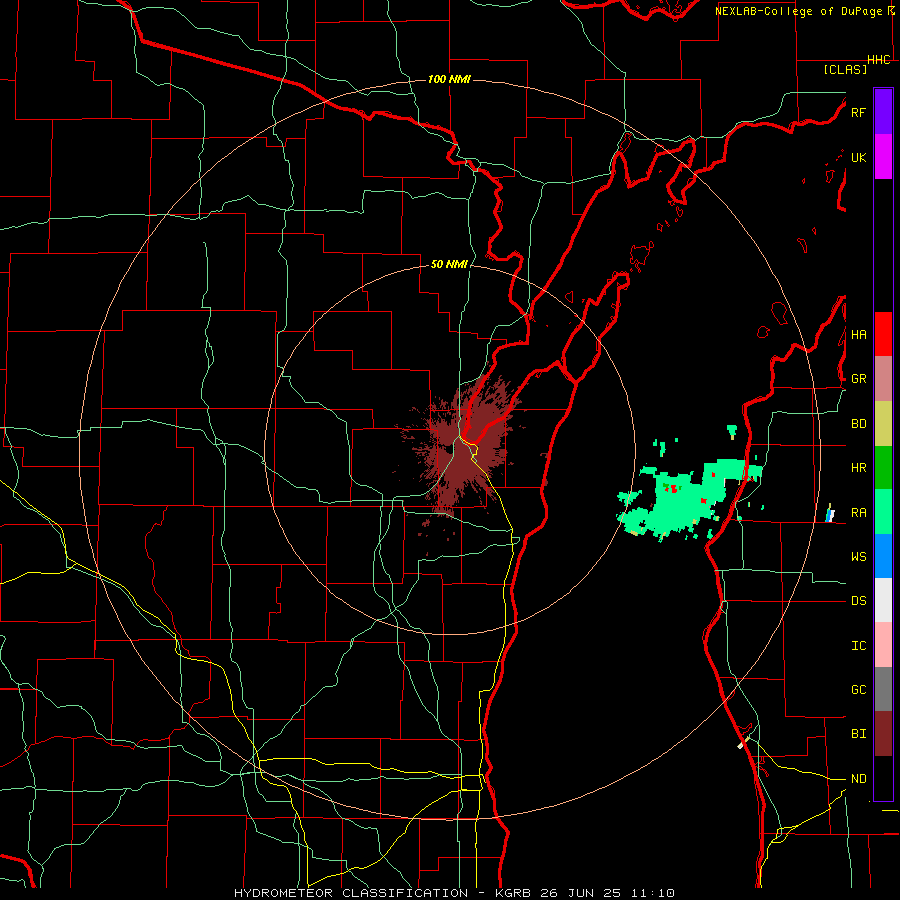Pick the HR heavy rain green swatch
Viewport: 900px width, 900px height.
point(883,468)
